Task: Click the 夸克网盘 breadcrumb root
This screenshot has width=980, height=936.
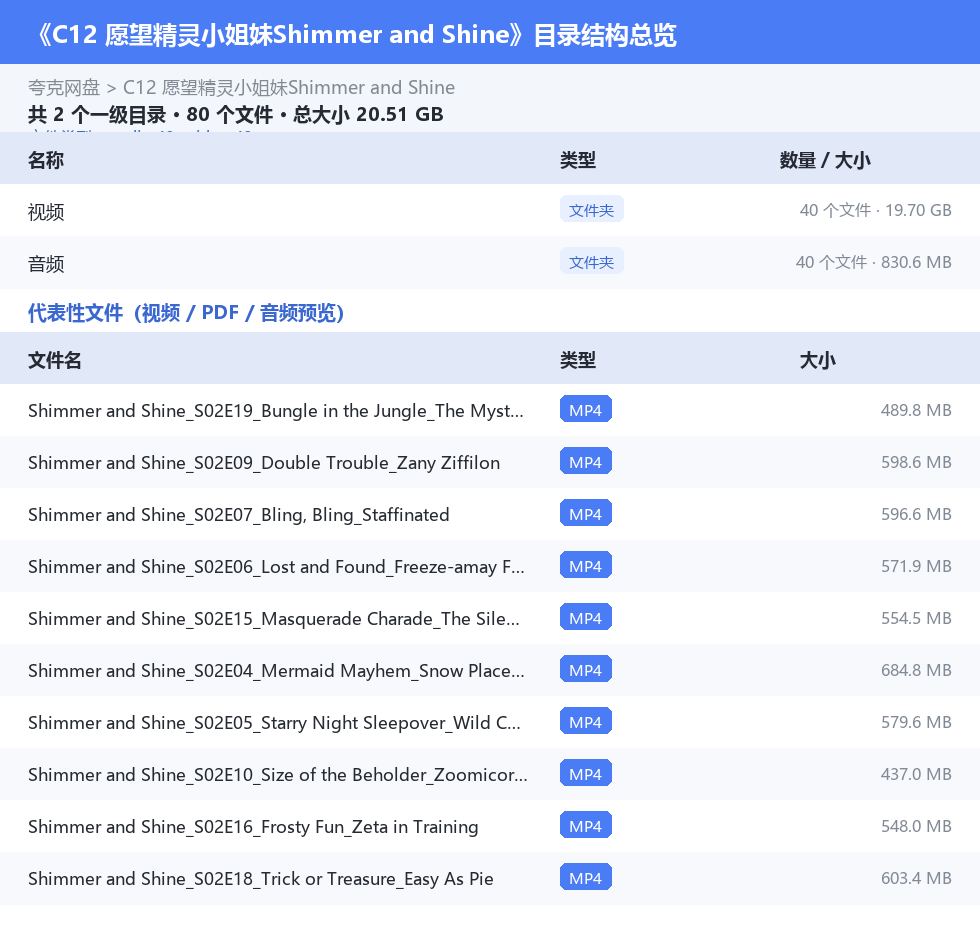Action: tap(64, 87)
